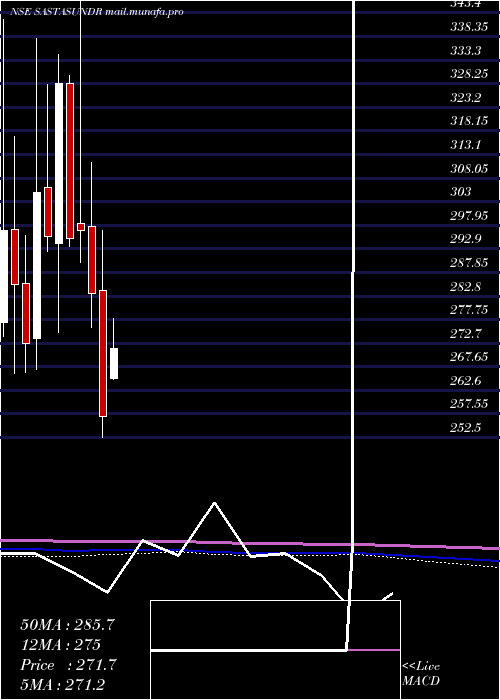This screenshot has height=700, width=500.
Task: Select the tallest white candlestick body
Action: 59,163
